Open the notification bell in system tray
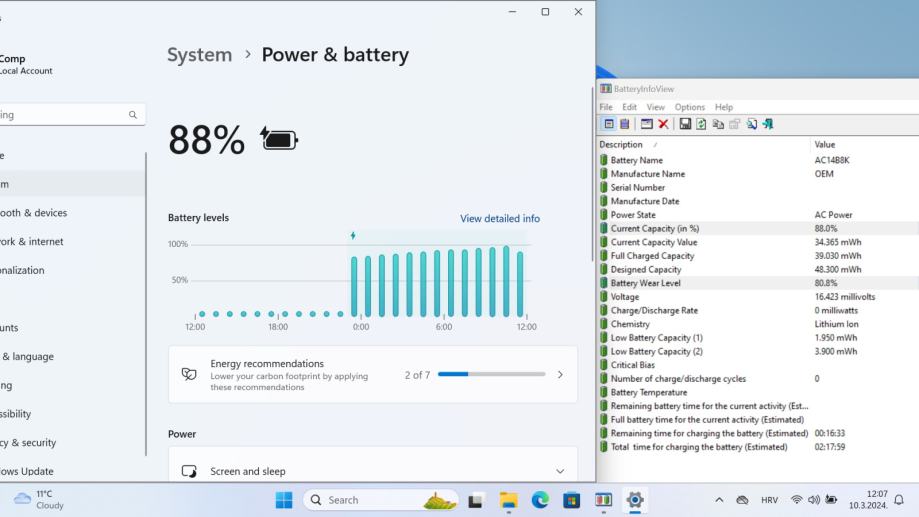The width and height of the screenshot is (919, 517). coord(898,500)
